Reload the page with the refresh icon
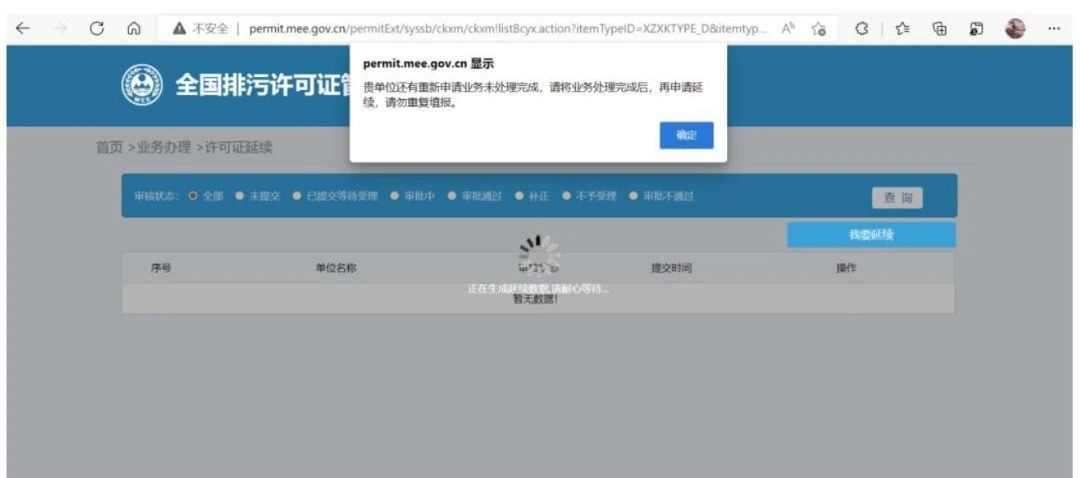This screenshot has width=1080, height=478. 97,29
